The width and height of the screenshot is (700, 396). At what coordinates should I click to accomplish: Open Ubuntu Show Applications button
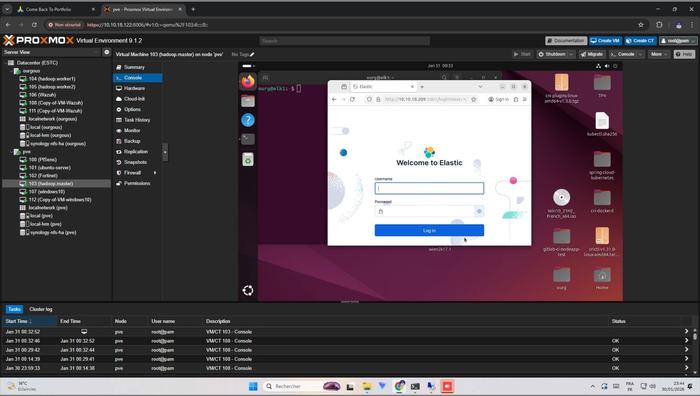[x=248, y=291]
